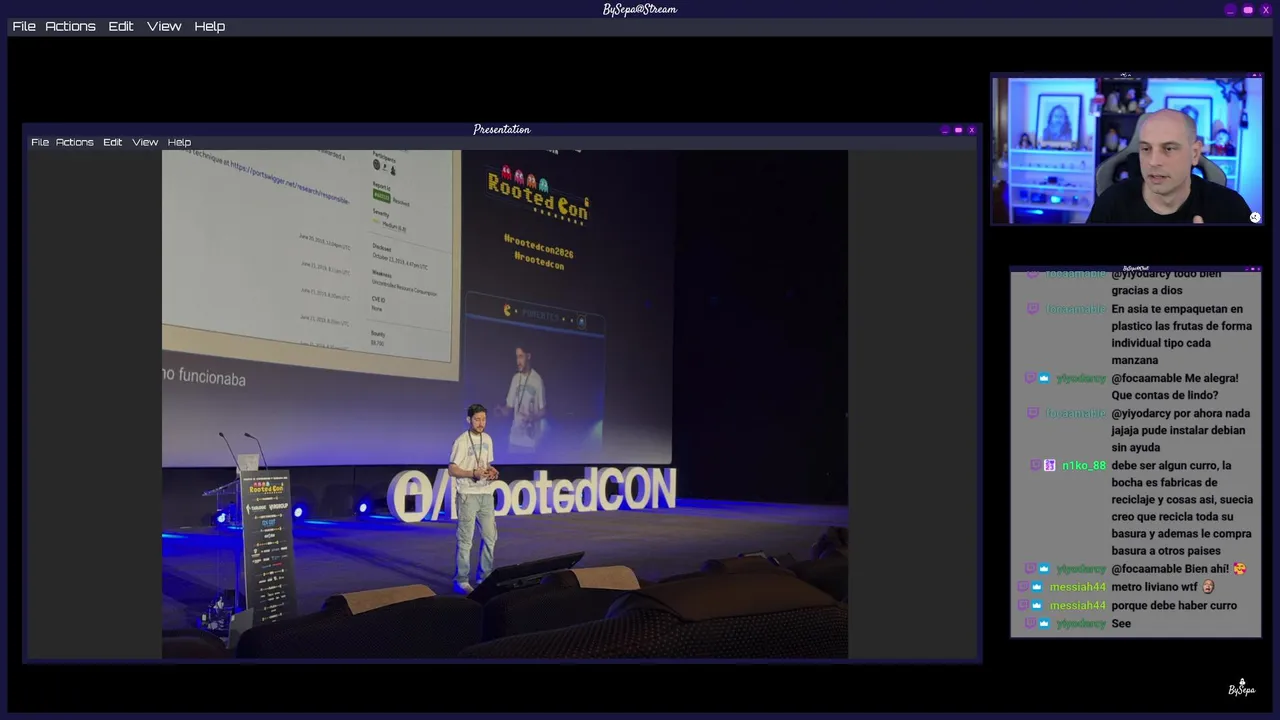Viewport: 1280px width, 720px height.
Task: Click the crown badge on the 'Bien ahi!' message
Action: point(1044,569)
